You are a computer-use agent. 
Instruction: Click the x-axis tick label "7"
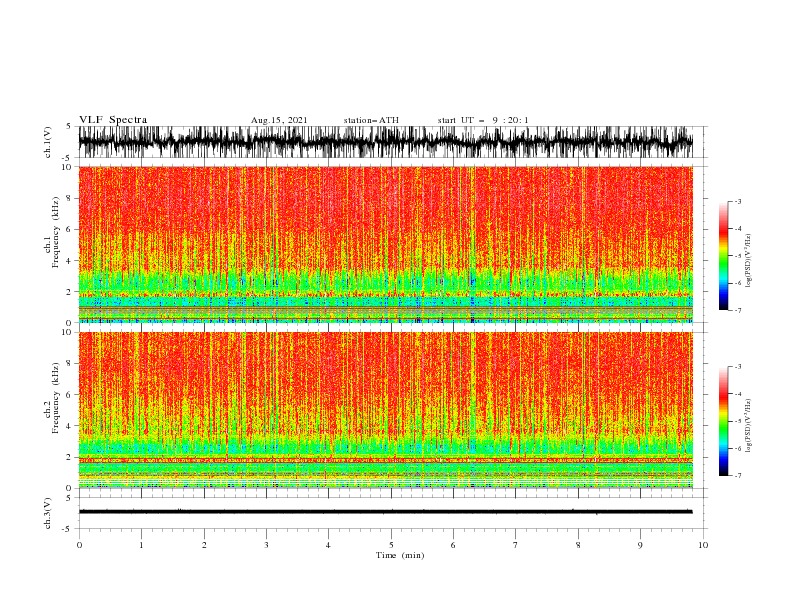pyautogui.click(x=516, y=545)
